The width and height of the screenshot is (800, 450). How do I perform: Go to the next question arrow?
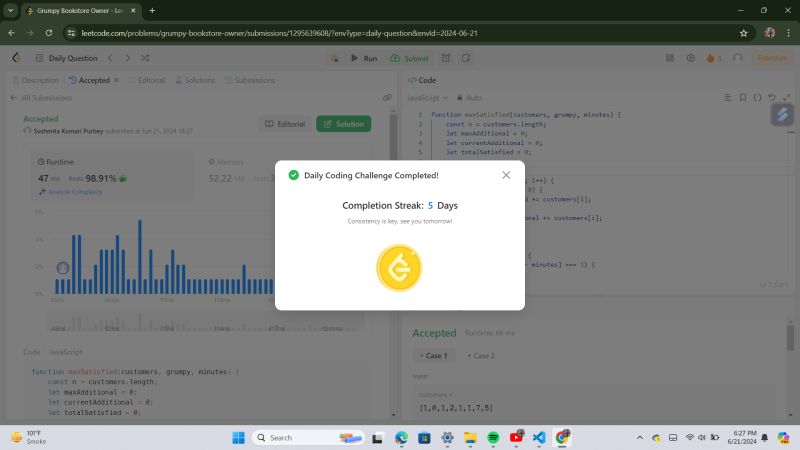click(128, 58)
